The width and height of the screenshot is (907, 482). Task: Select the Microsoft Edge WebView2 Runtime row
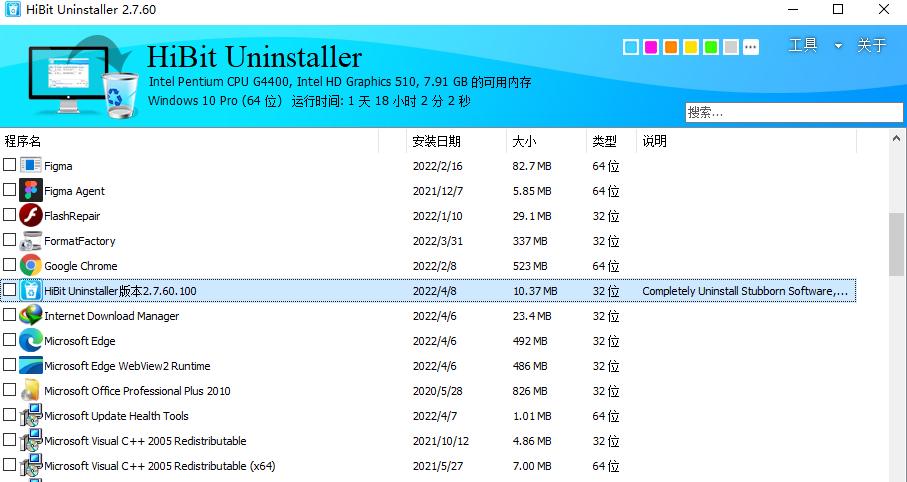coord(428,366)
